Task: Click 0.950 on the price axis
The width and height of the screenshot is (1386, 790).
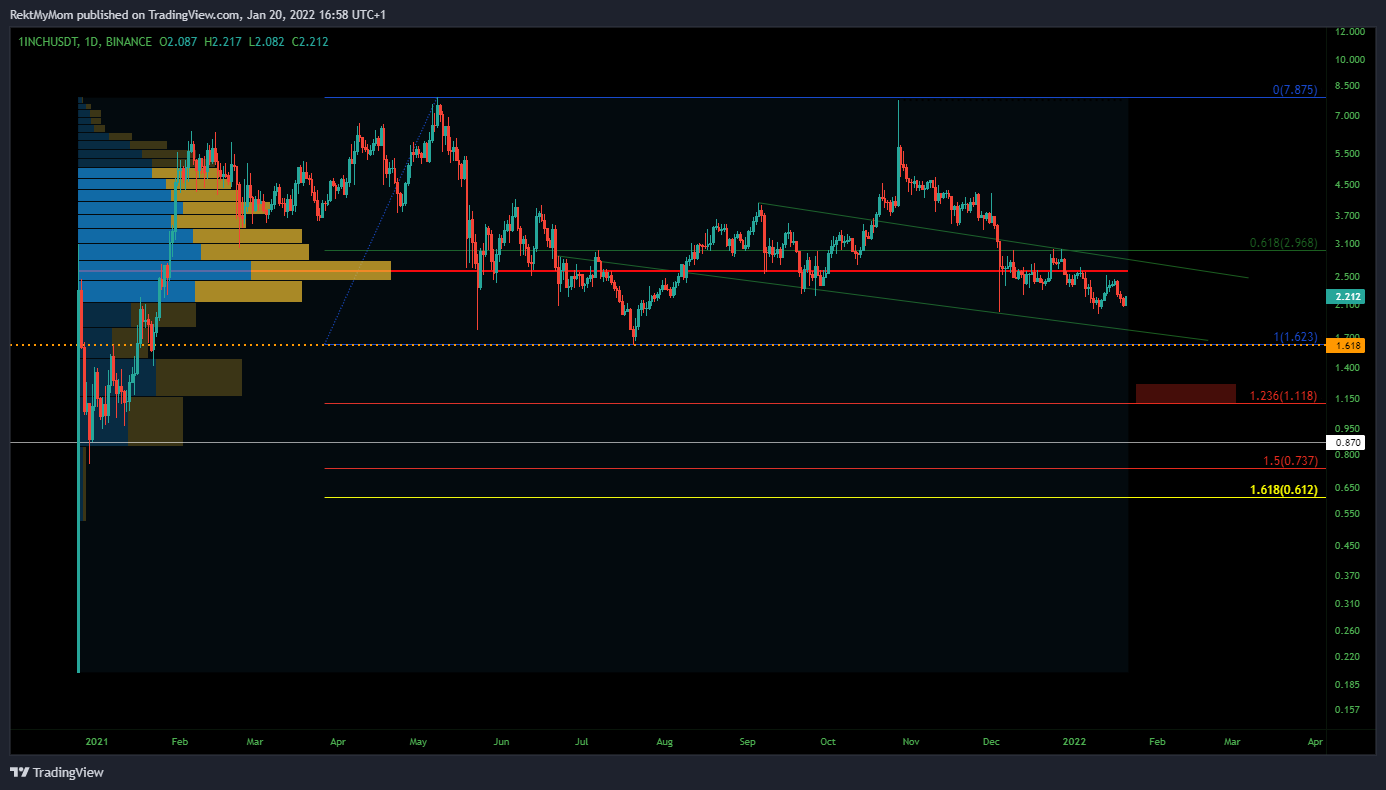Action: tap(1349, 429)
